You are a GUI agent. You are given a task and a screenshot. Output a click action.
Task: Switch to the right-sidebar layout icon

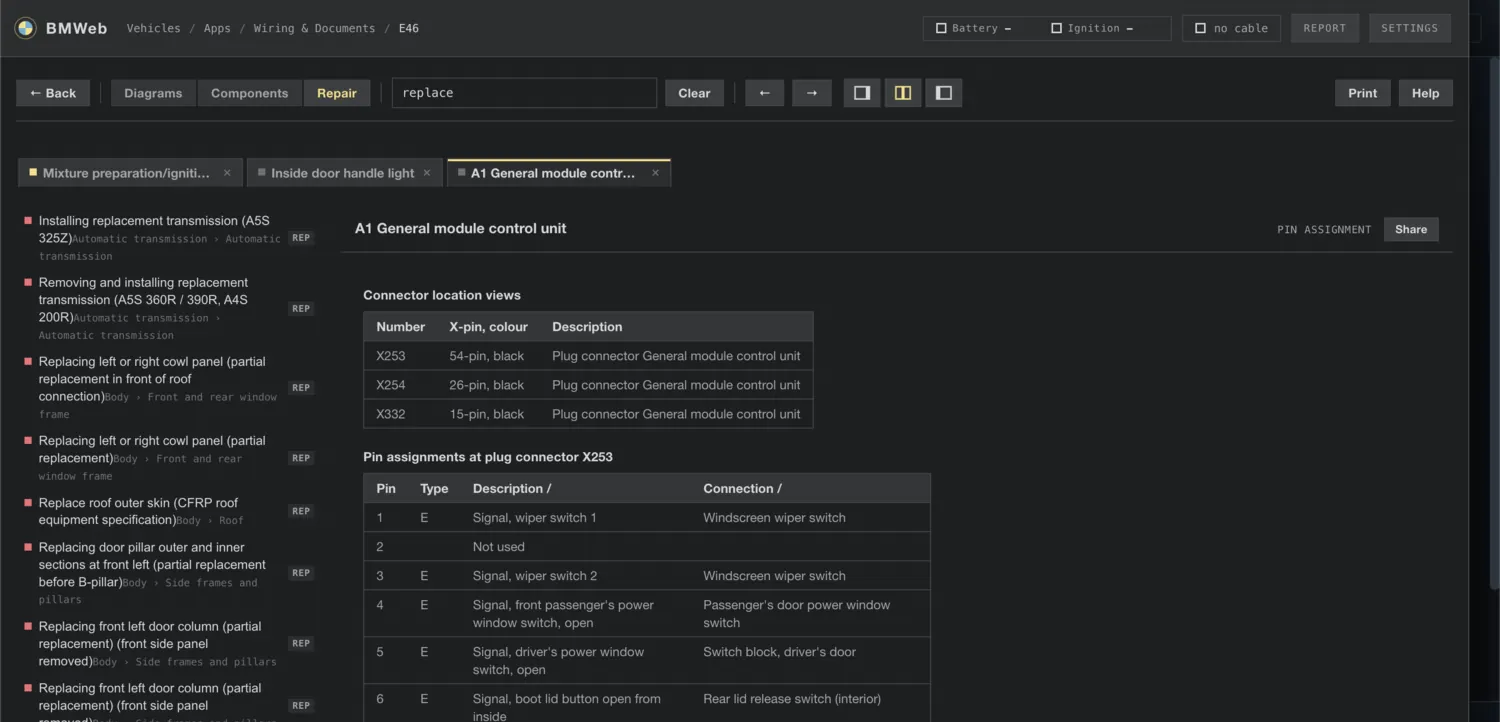[x=862, y=93]
